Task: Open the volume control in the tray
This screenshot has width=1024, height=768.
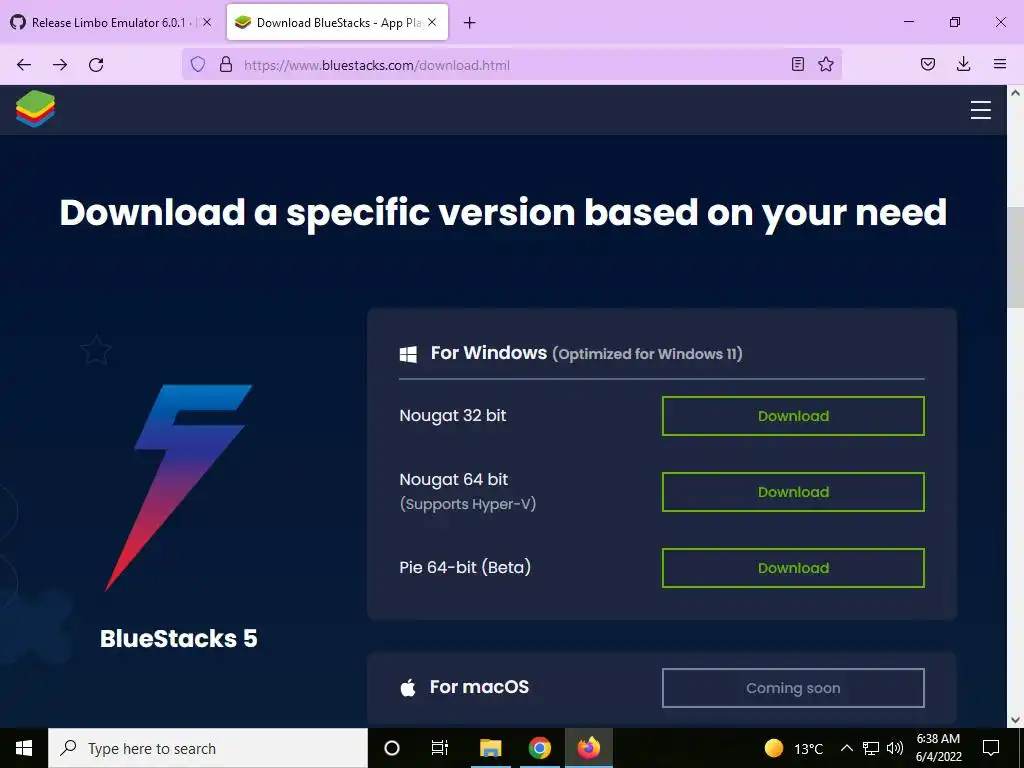Action: pyautogui.click(x=895, y=748)
